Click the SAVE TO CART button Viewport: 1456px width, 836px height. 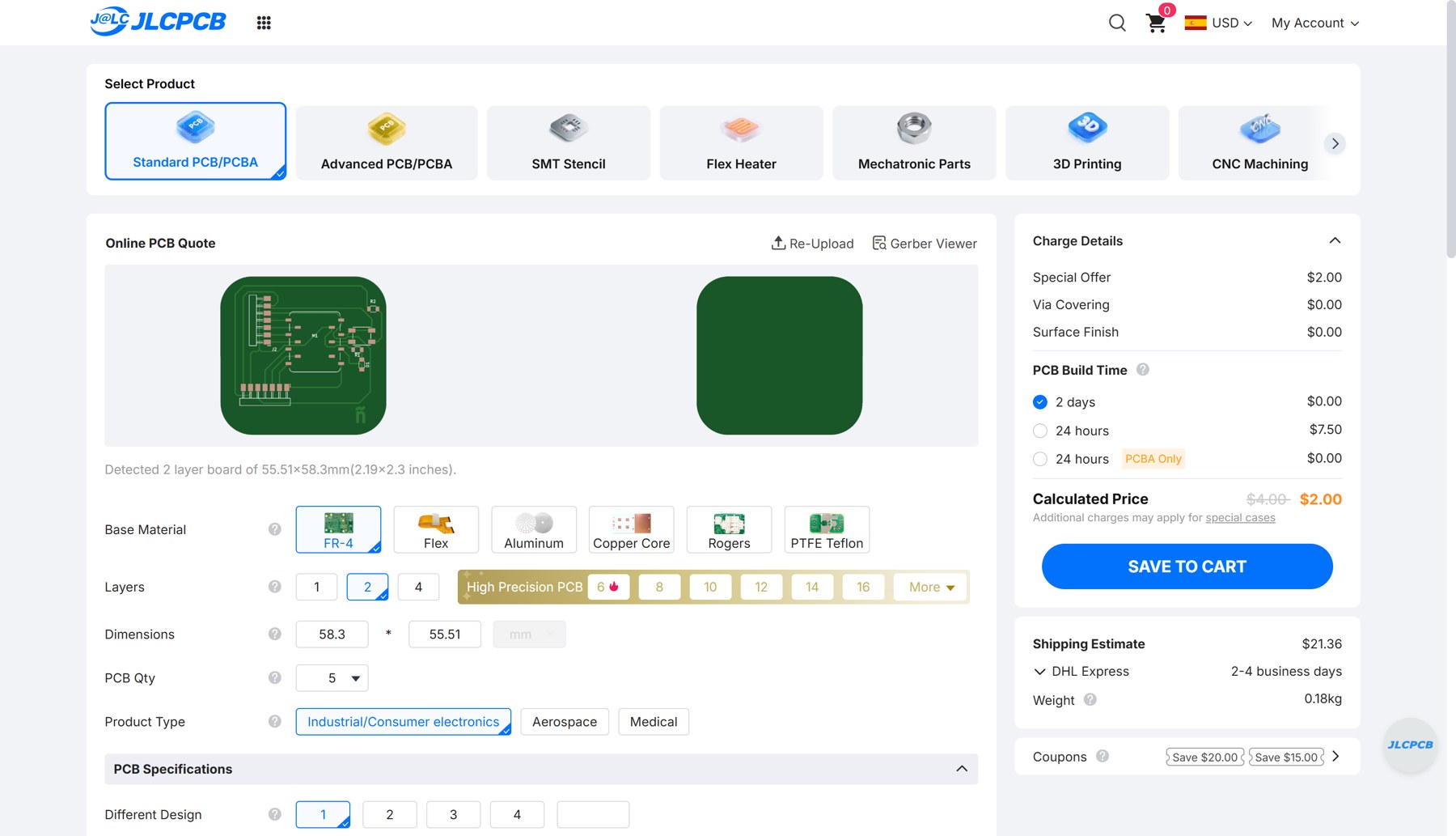click(1187, 567)
